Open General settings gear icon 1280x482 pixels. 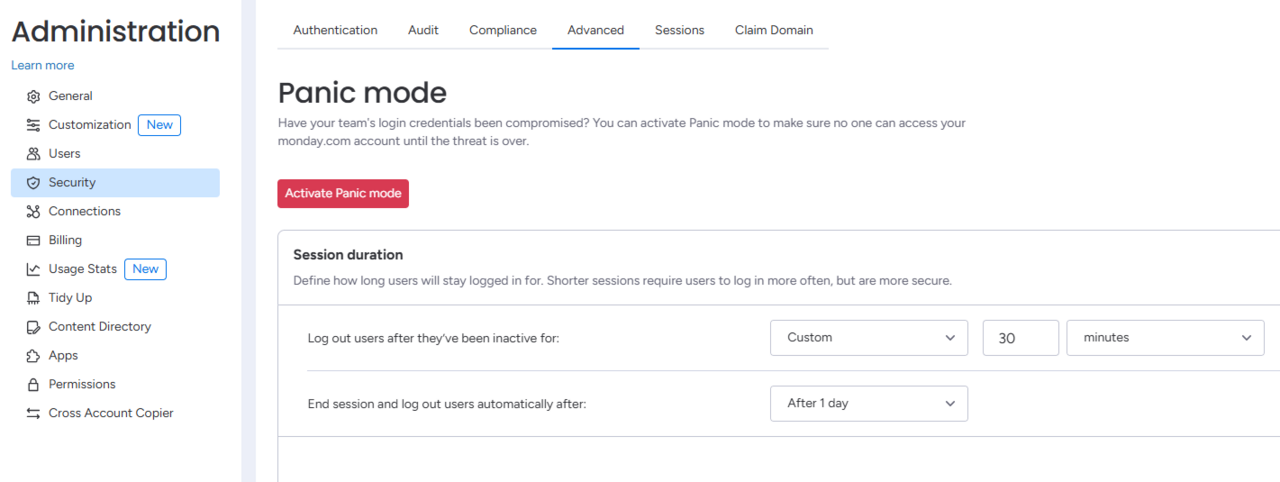click(33, 96)
